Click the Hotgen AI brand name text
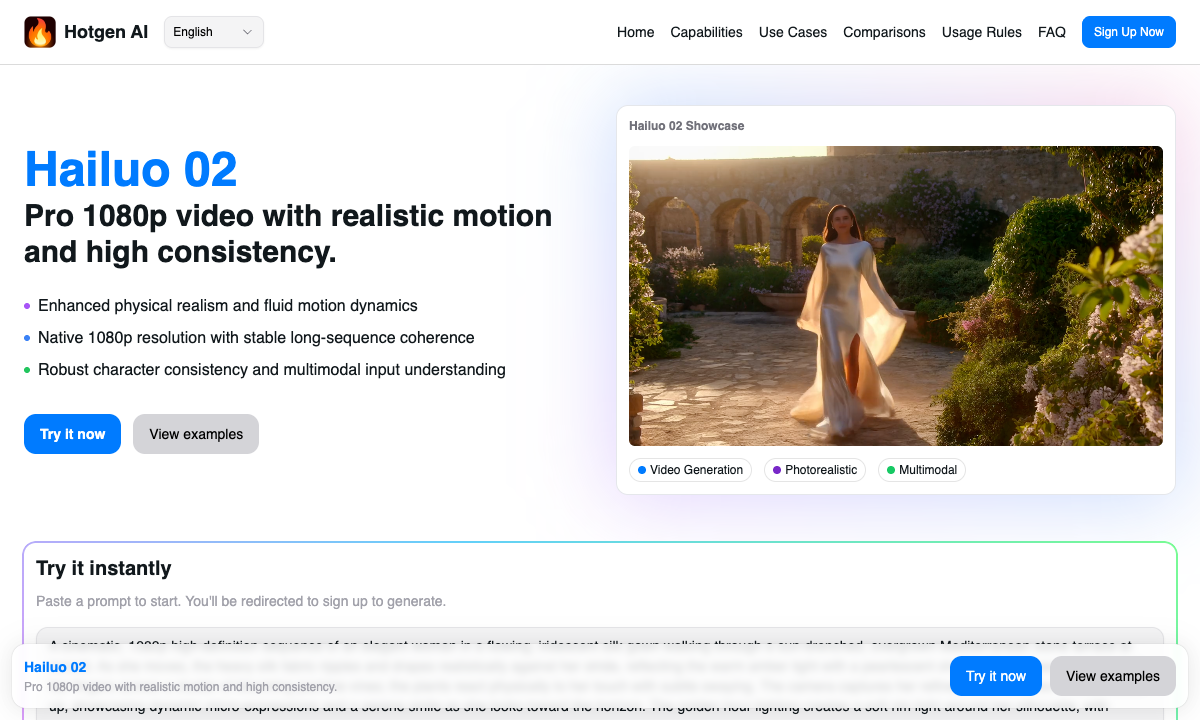 [x=106, y=32]
